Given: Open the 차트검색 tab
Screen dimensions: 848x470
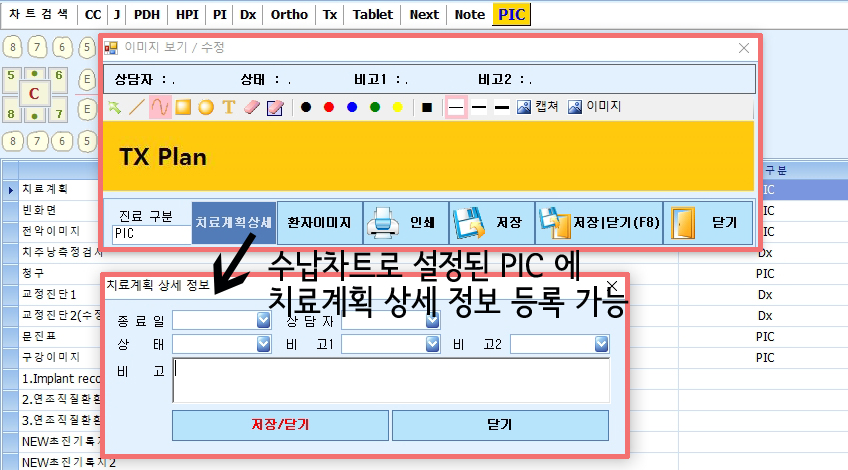Looking at the screenshot, I should 39,15.
